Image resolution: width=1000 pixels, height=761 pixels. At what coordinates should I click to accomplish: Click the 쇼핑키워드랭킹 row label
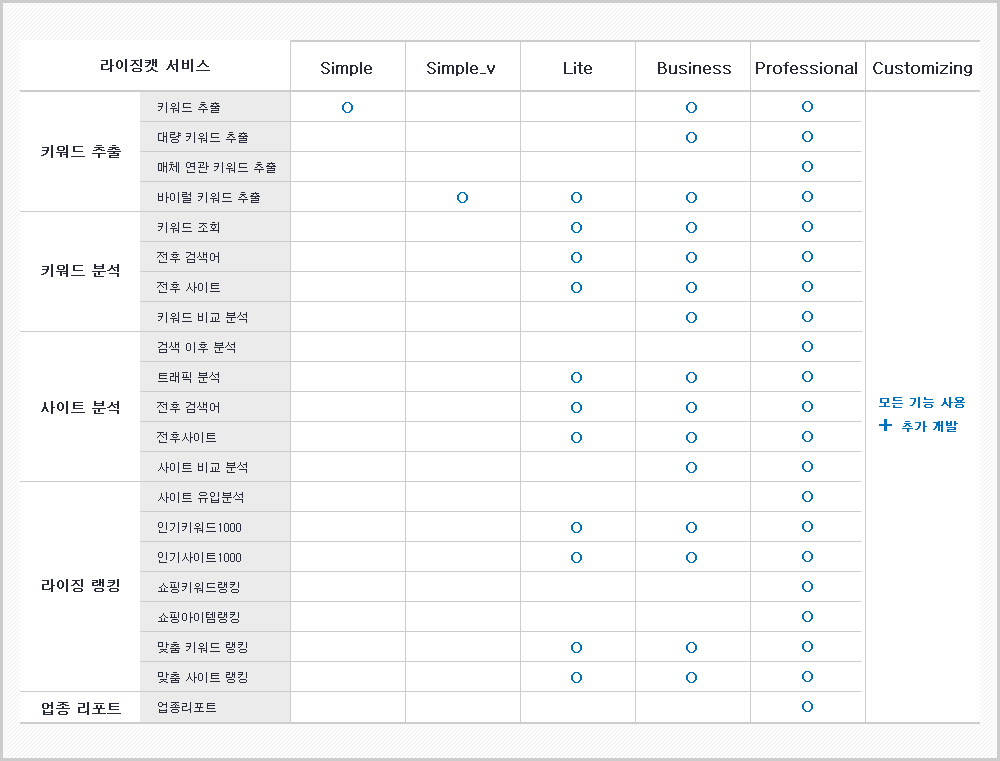[199, 587]
